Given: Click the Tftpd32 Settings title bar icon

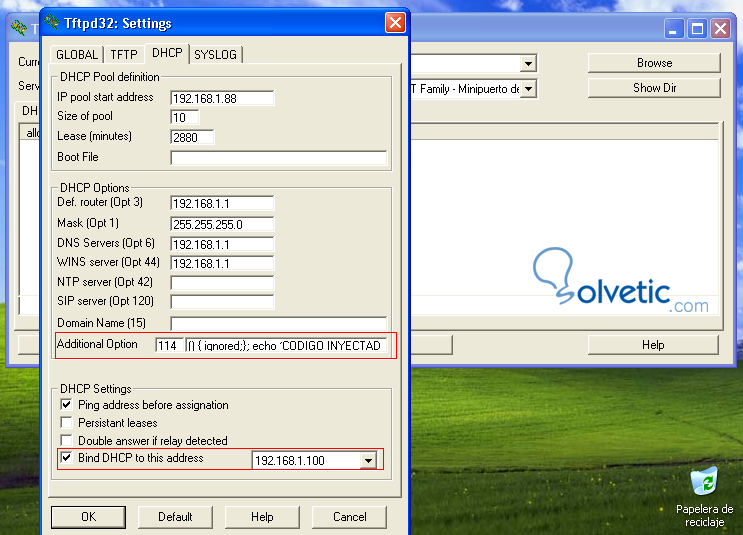Looking at the screenshot, I should [x=52, y=22].
